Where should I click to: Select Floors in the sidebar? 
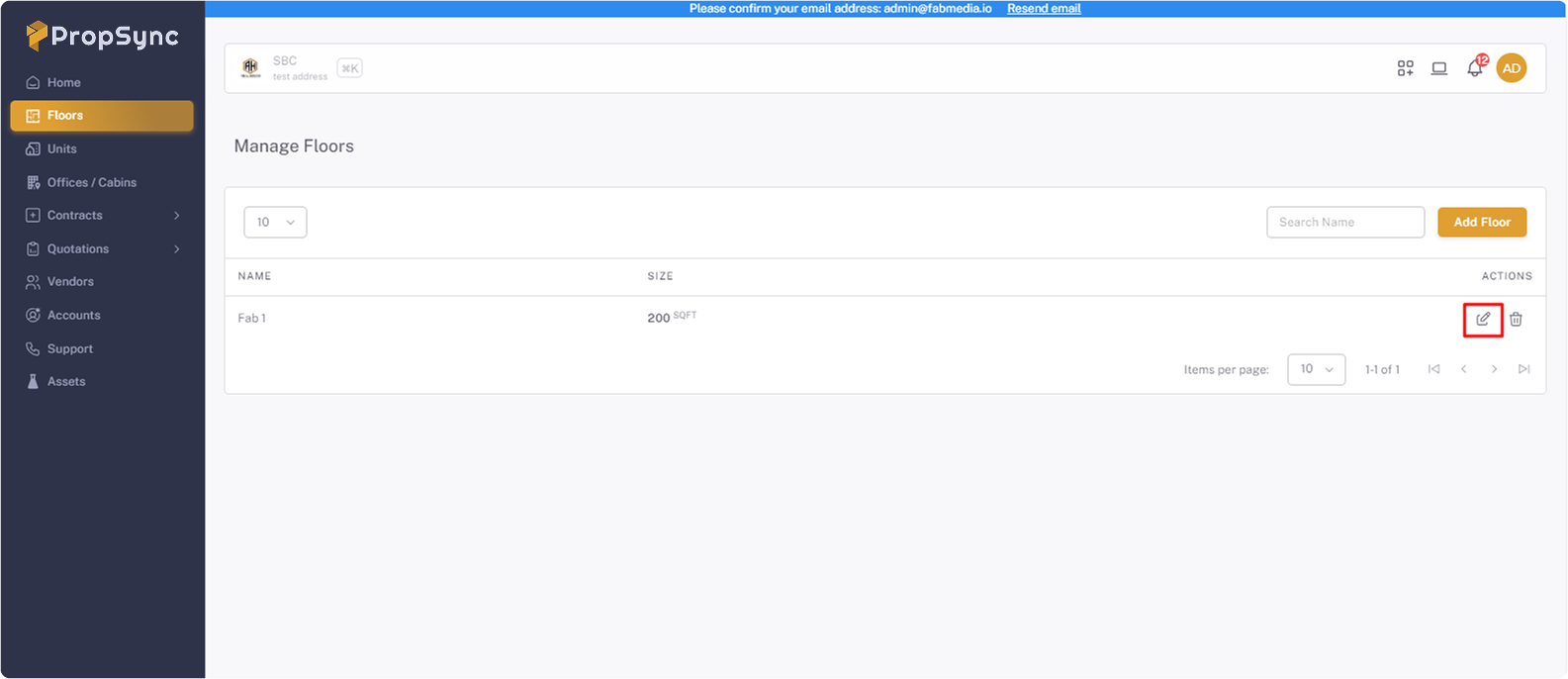102,116
